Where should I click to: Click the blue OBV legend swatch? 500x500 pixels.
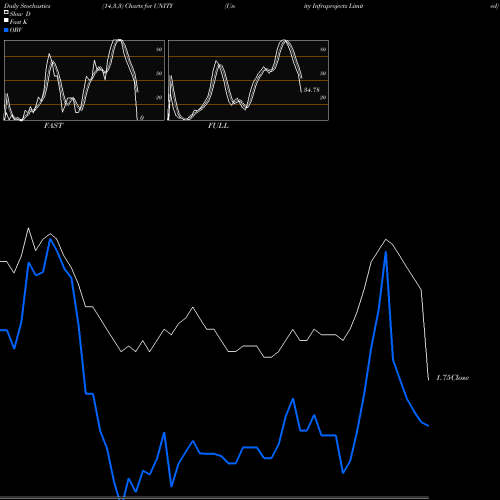point(6,30)
